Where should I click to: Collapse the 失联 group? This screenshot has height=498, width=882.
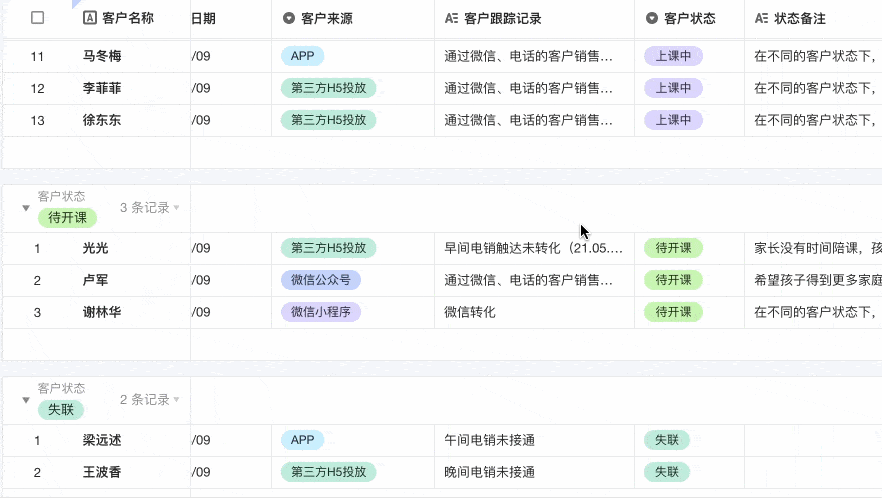tap(26, 400)
